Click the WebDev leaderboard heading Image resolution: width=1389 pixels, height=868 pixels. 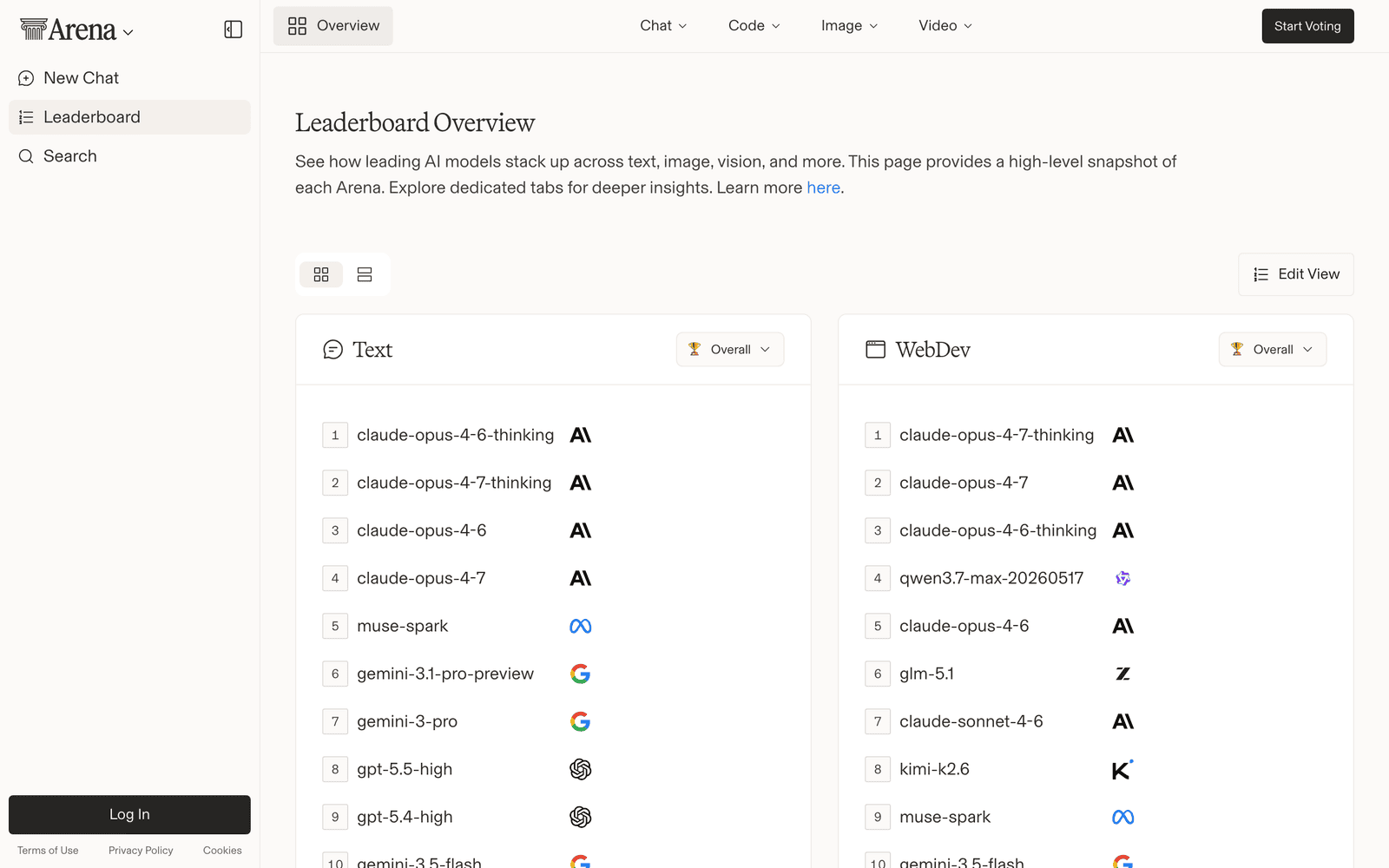[x=933, y=350]
